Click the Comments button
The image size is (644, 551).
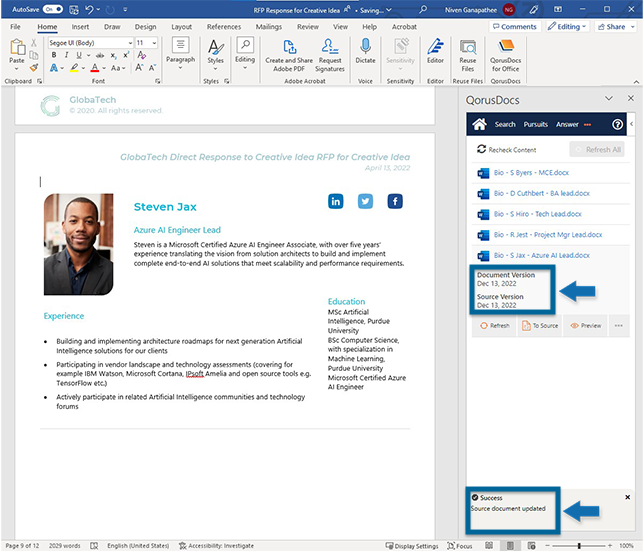[515, 27]
